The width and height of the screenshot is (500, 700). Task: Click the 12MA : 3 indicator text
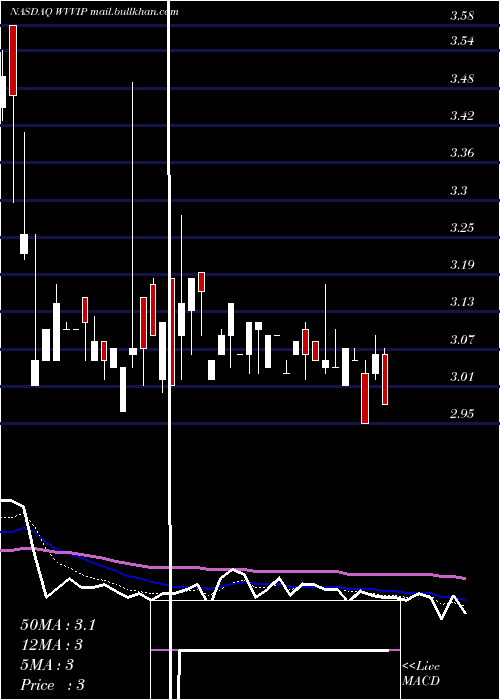tap(51, 645)
